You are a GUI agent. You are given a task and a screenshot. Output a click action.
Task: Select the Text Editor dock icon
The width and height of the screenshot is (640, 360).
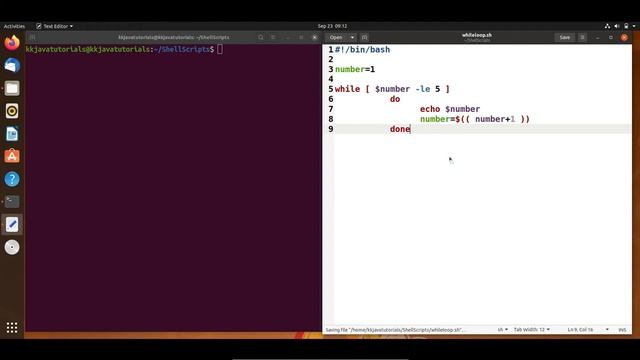coord(12,224)
